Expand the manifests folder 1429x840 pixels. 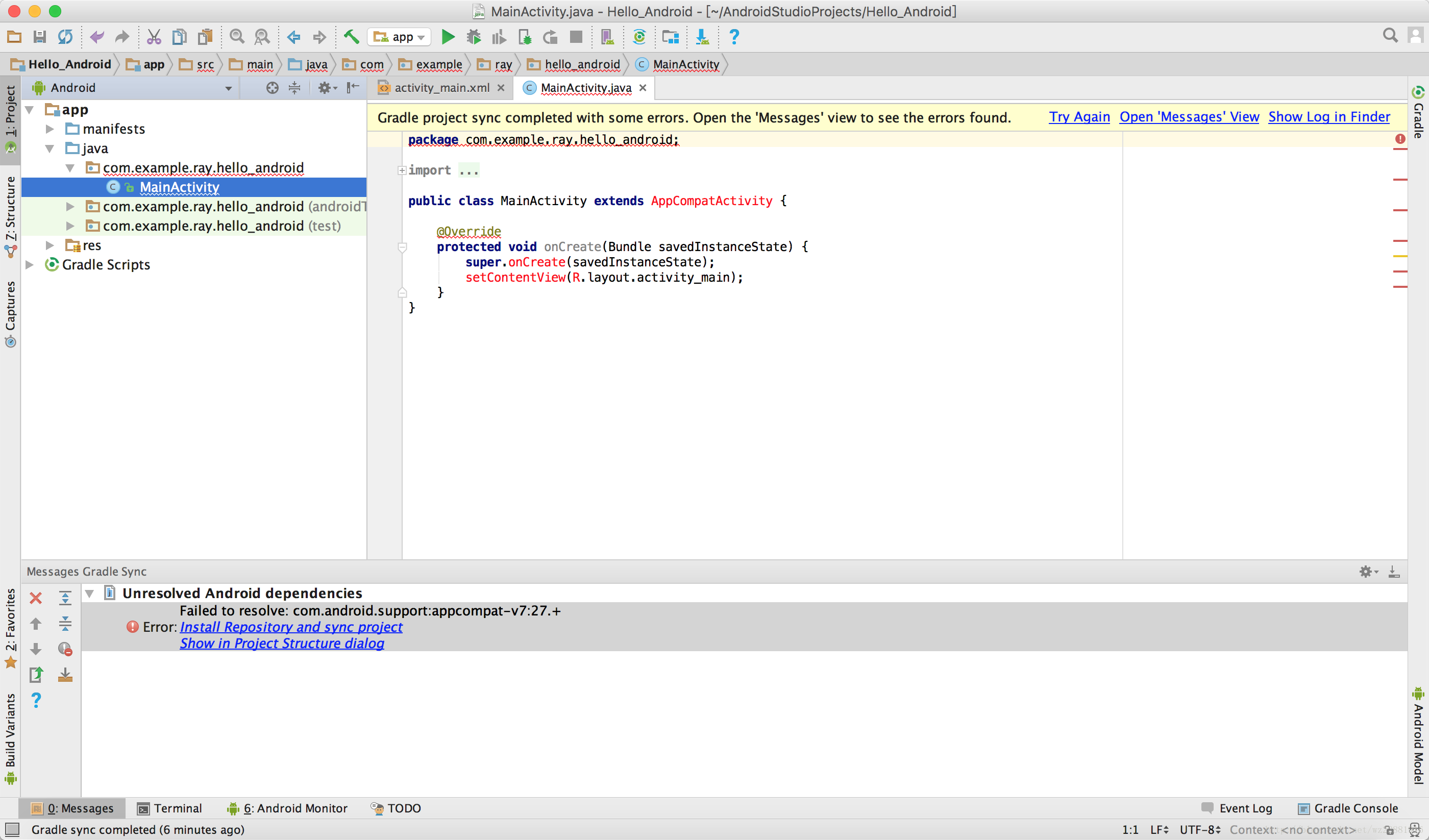point(50,129)
